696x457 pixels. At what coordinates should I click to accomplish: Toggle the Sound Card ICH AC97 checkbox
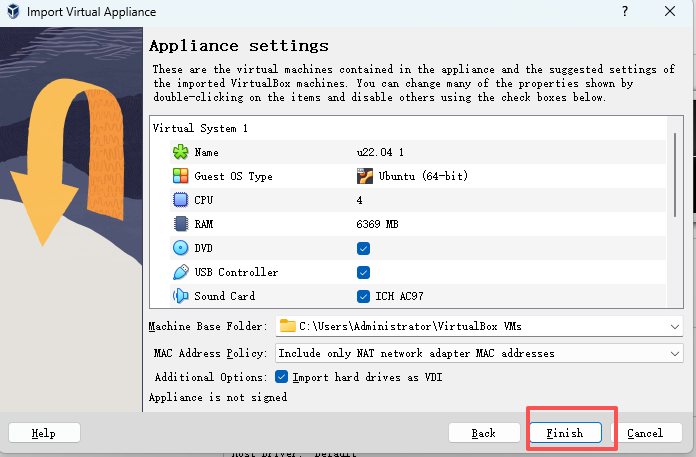tap(364, 296)
